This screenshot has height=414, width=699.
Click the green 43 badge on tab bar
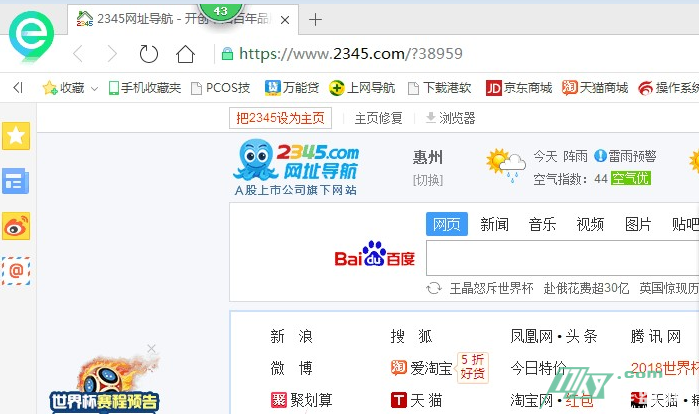221,11
